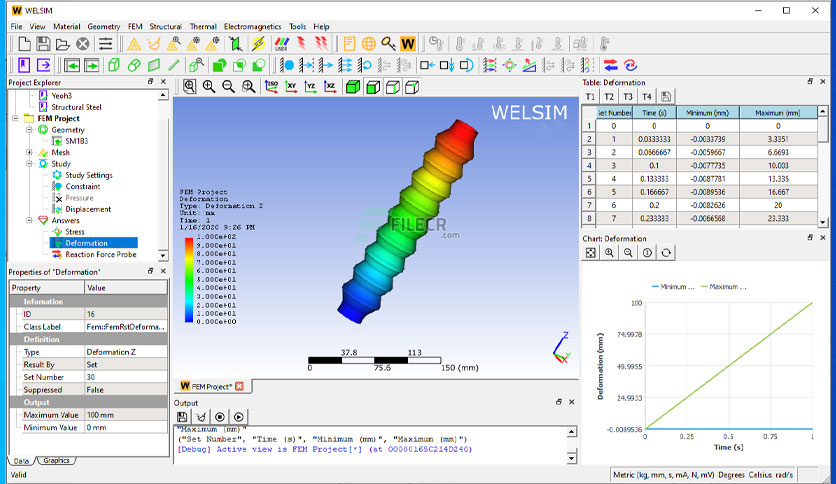Viewport: 836px width, 484px height.
Task: Click the solid green shaded display cube
Action: tap(353, 86)
